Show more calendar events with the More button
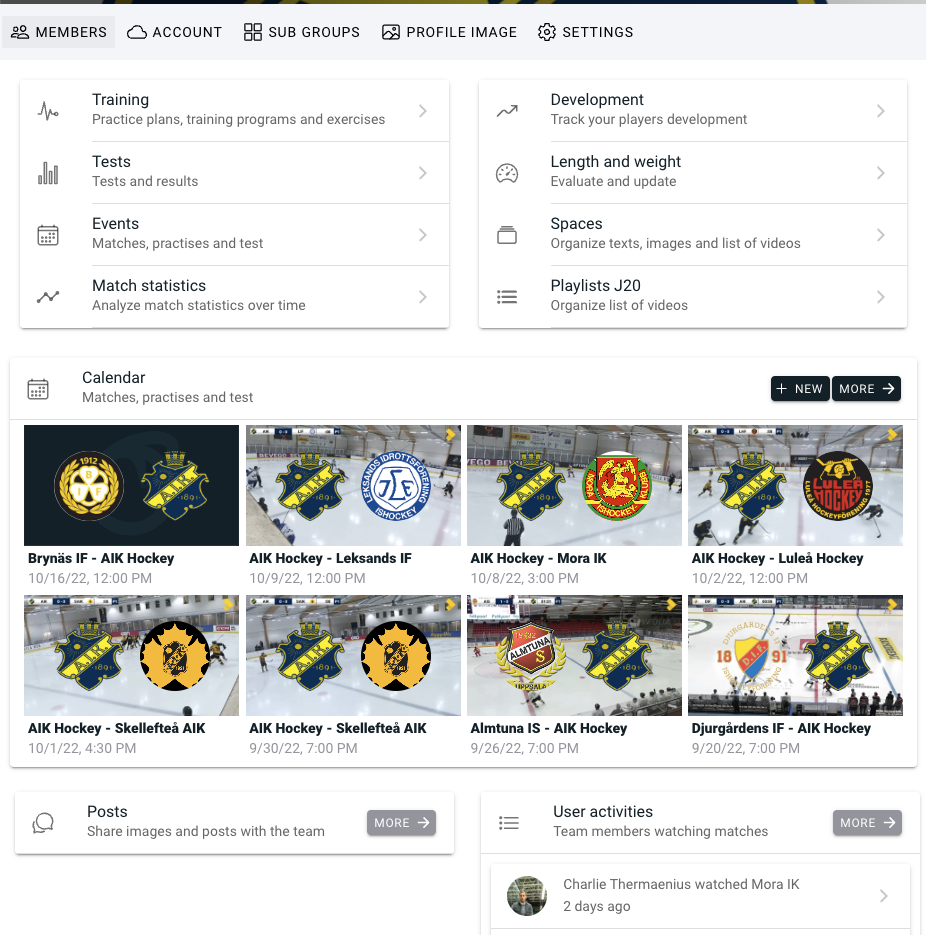 (866, 389)
